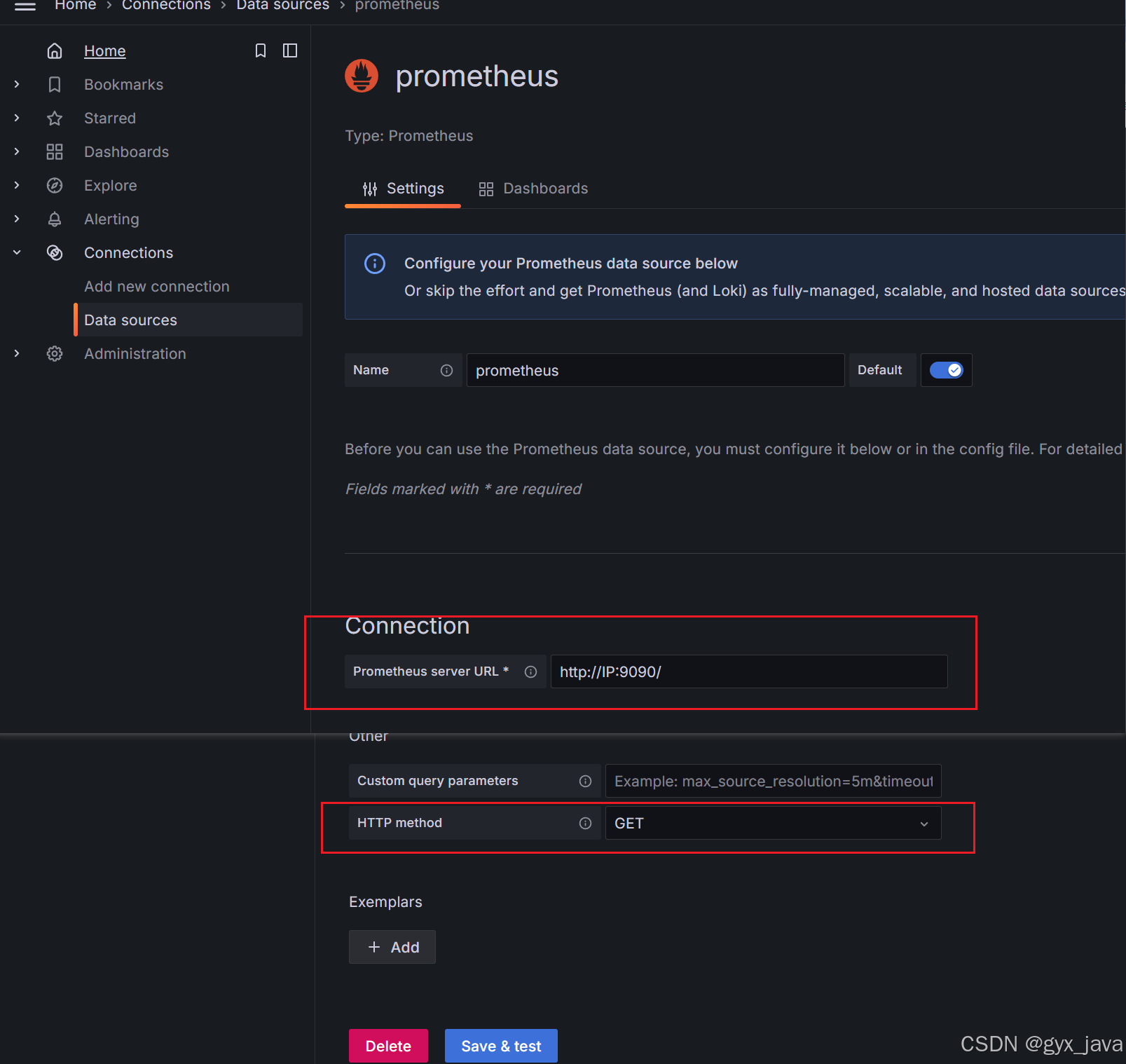Click the Custom query parameters input field
Viewport: 1126px width, 1064px height.
(773, 781)
